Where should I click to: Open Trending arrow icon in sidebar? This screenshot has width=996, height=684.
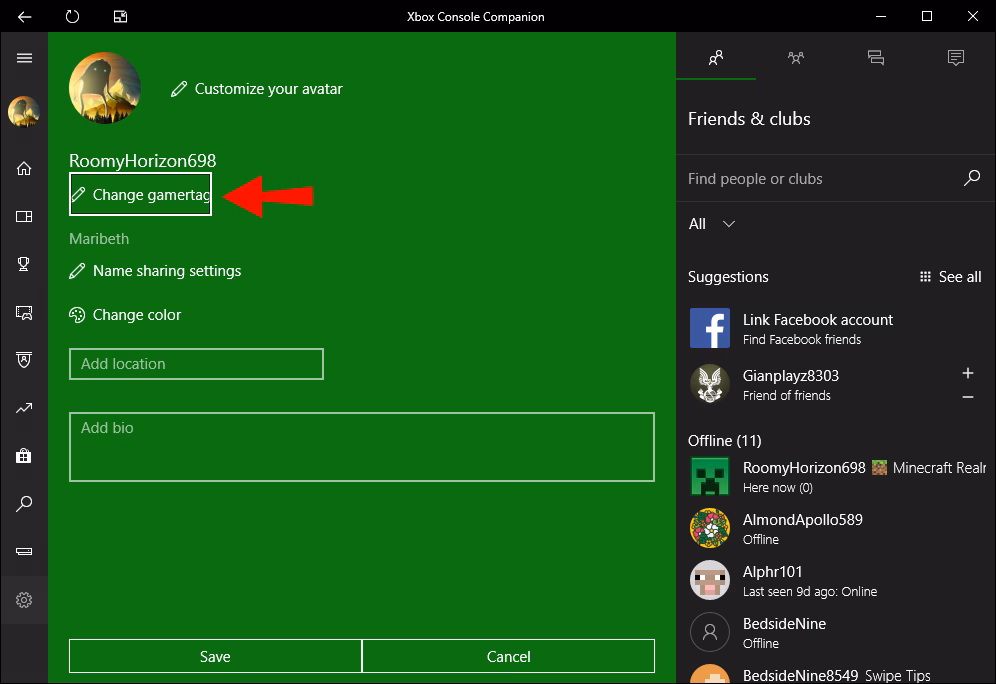(x=24, y=408)
